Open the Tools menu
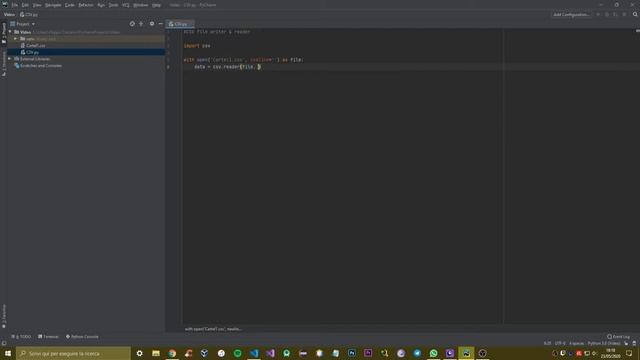Image resolution: width=640 pixels, height=360 pixels. (113, 5)
